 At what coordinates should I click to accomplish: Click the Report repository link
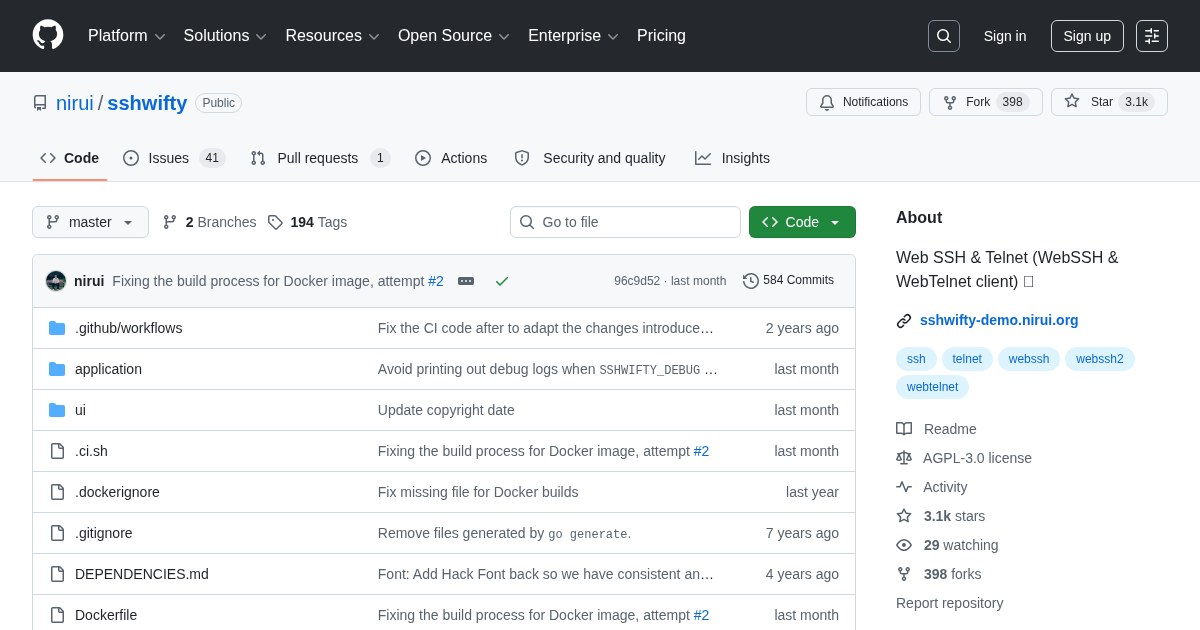point(949,603)
